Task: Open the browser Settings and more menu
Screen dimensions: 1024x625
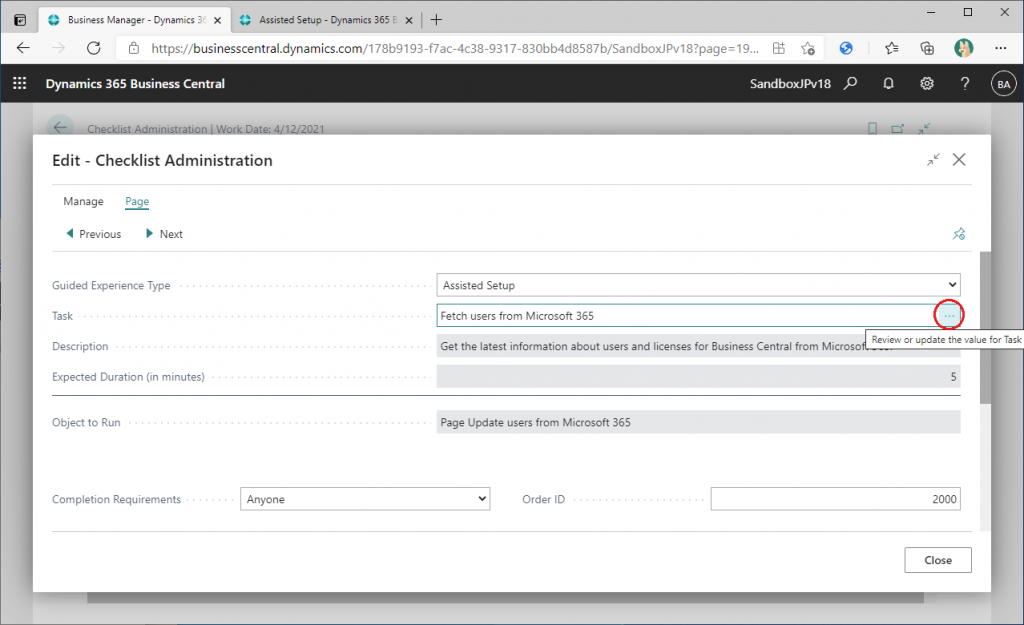Action: [1000, 48]
